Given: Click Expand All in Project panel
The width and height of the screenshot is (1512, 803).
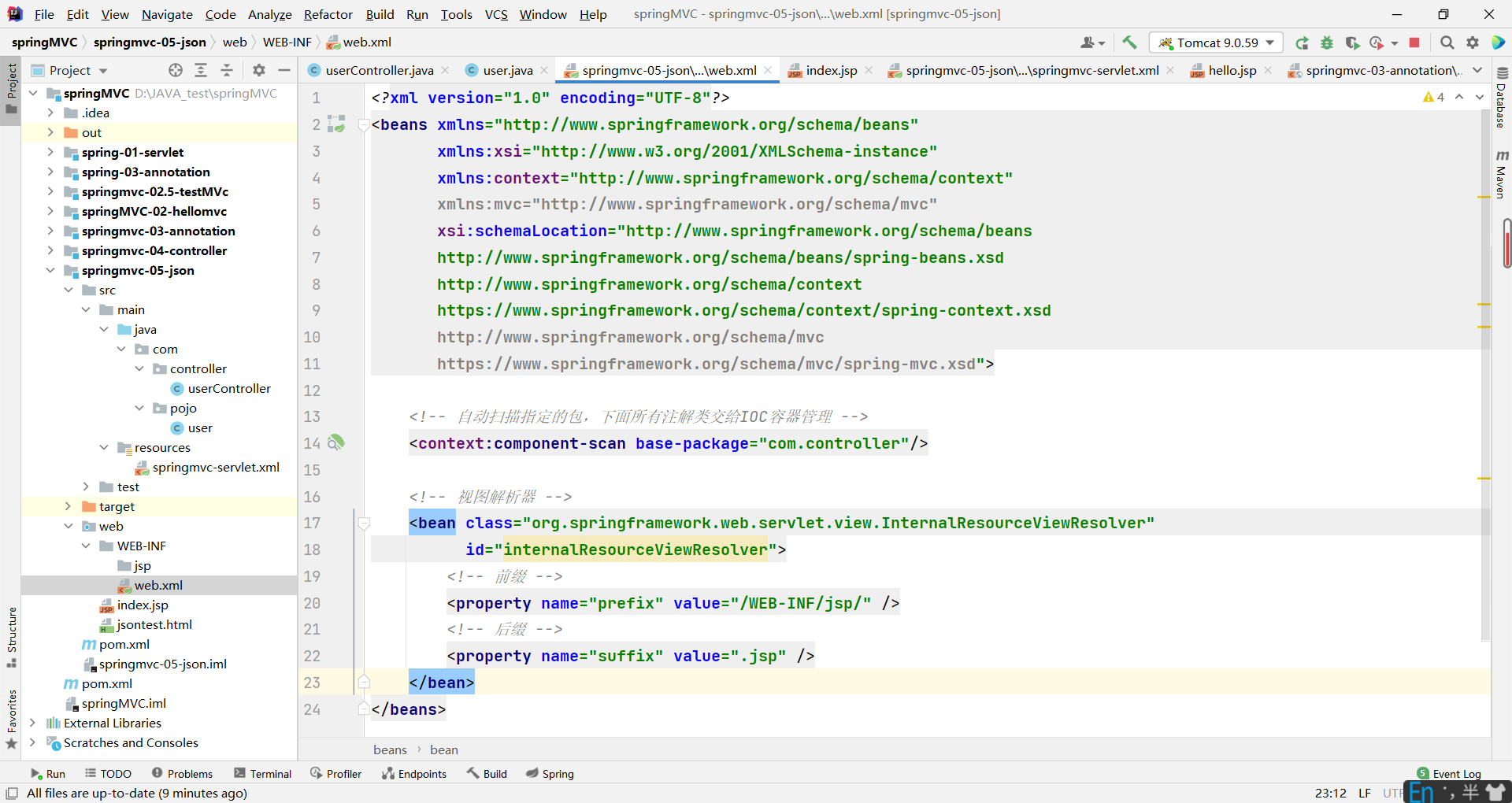Looking at the screenshot, I should click(201, 70).
